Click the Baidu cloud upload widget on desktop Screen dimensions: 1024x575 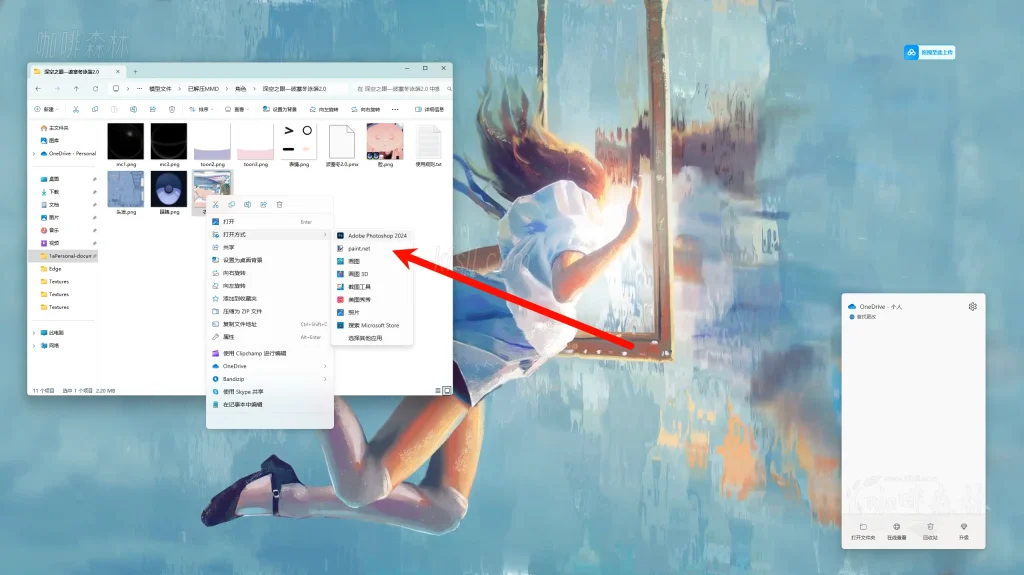929,52
